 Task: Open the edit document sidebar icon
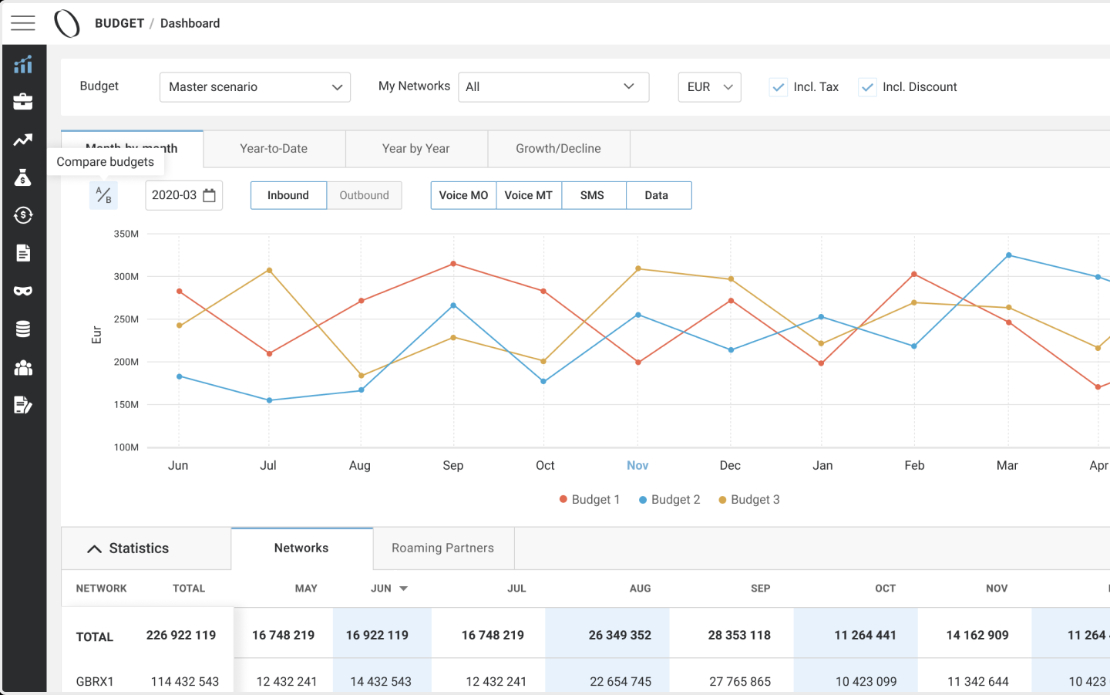tap(23, 406)
